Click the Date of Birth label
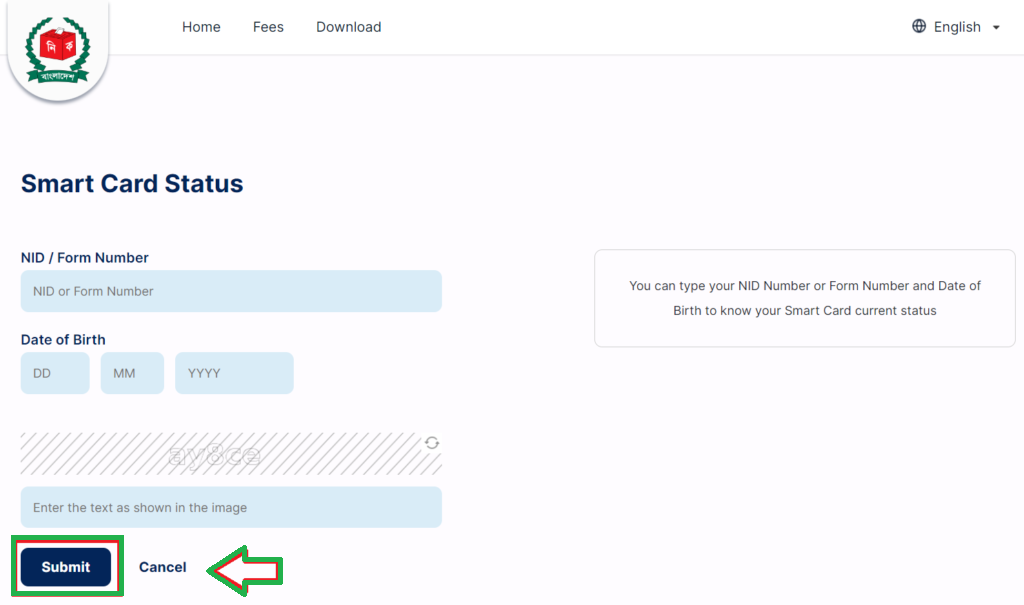The width and height of the screenshot is (1024, 605). tap(63, 340)
